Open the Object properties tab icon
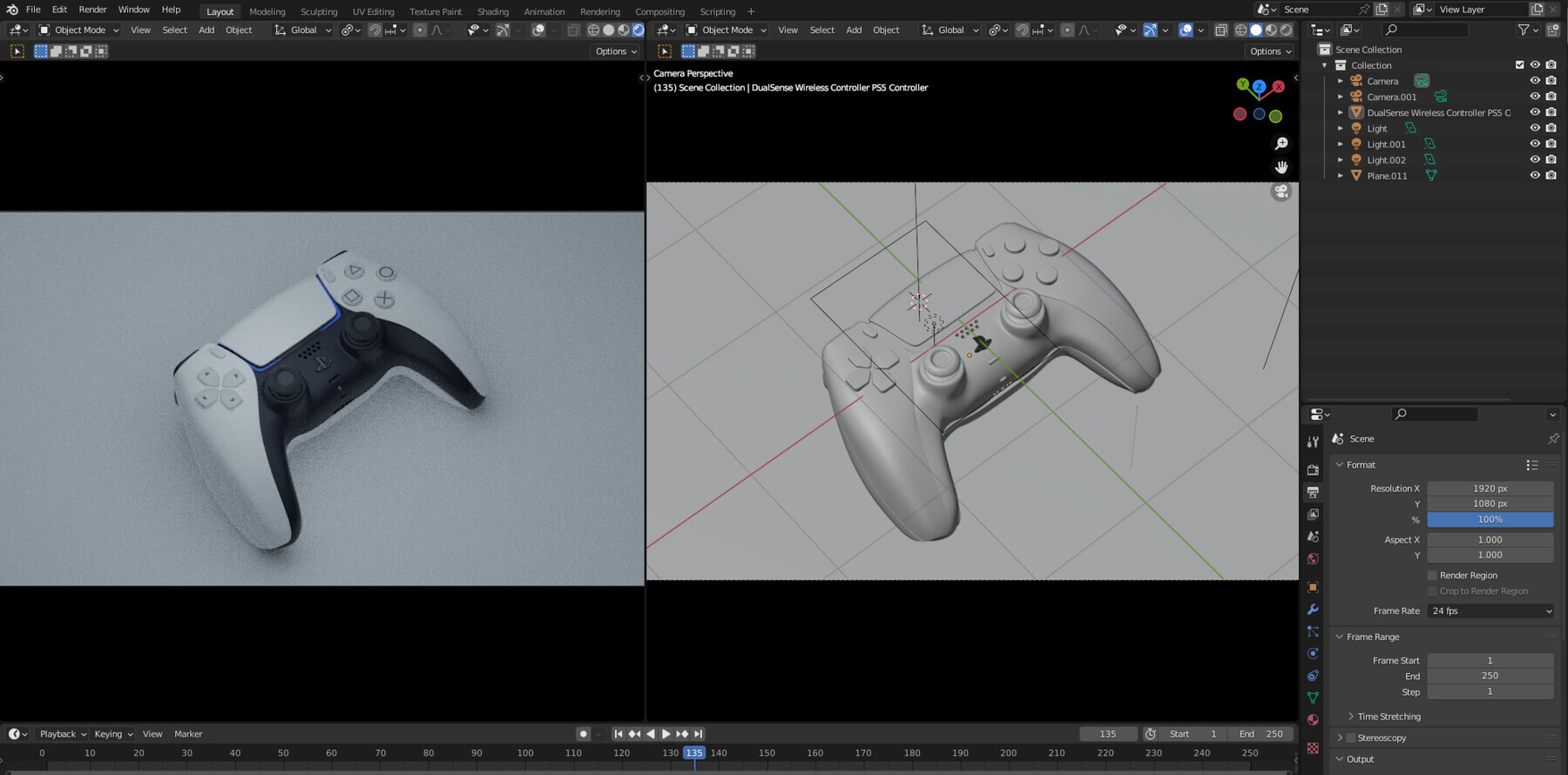 click(x=1313, y=587)
